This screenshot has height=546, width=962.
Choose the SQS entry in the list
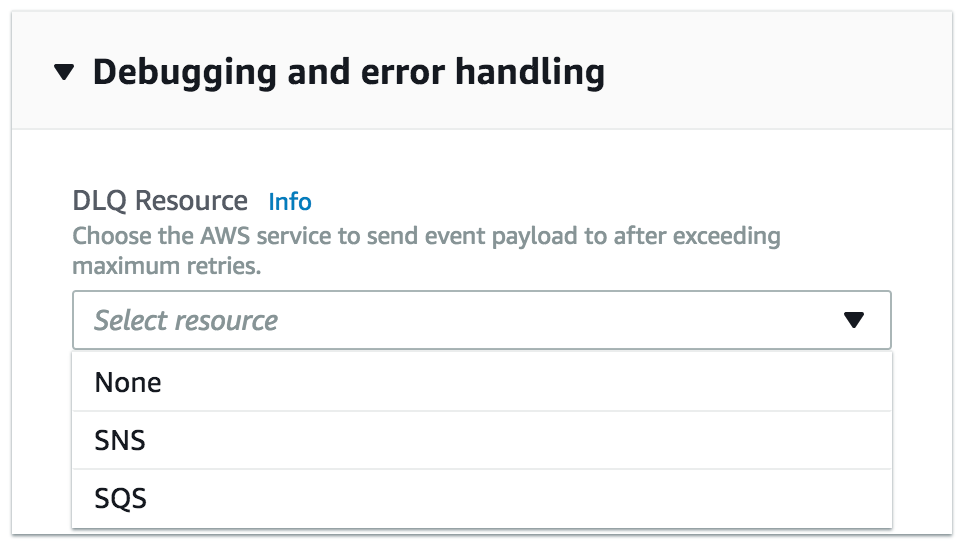click(120, 498)
